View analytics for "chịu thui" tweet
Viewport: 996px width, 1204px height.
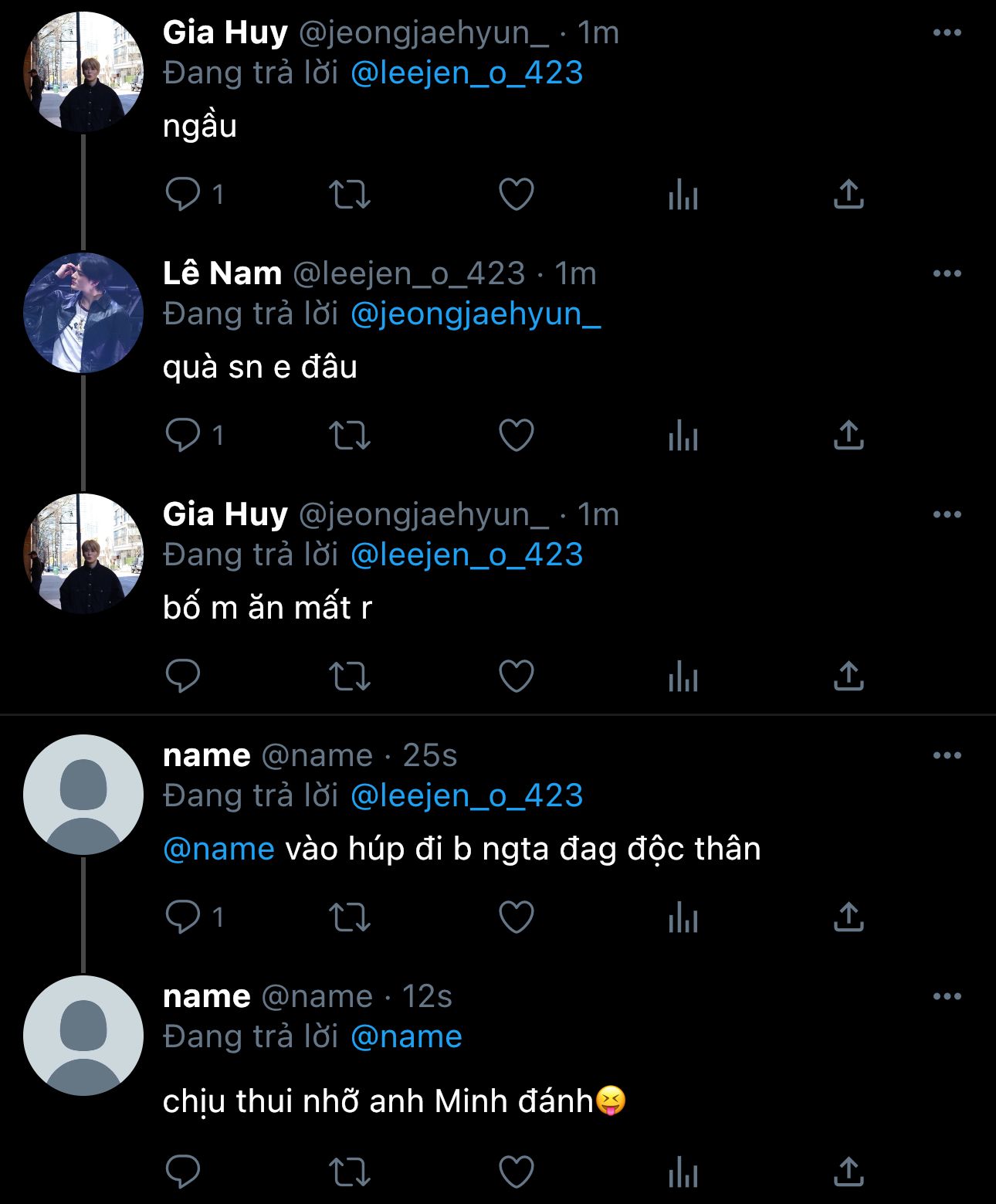[683, 1172]
